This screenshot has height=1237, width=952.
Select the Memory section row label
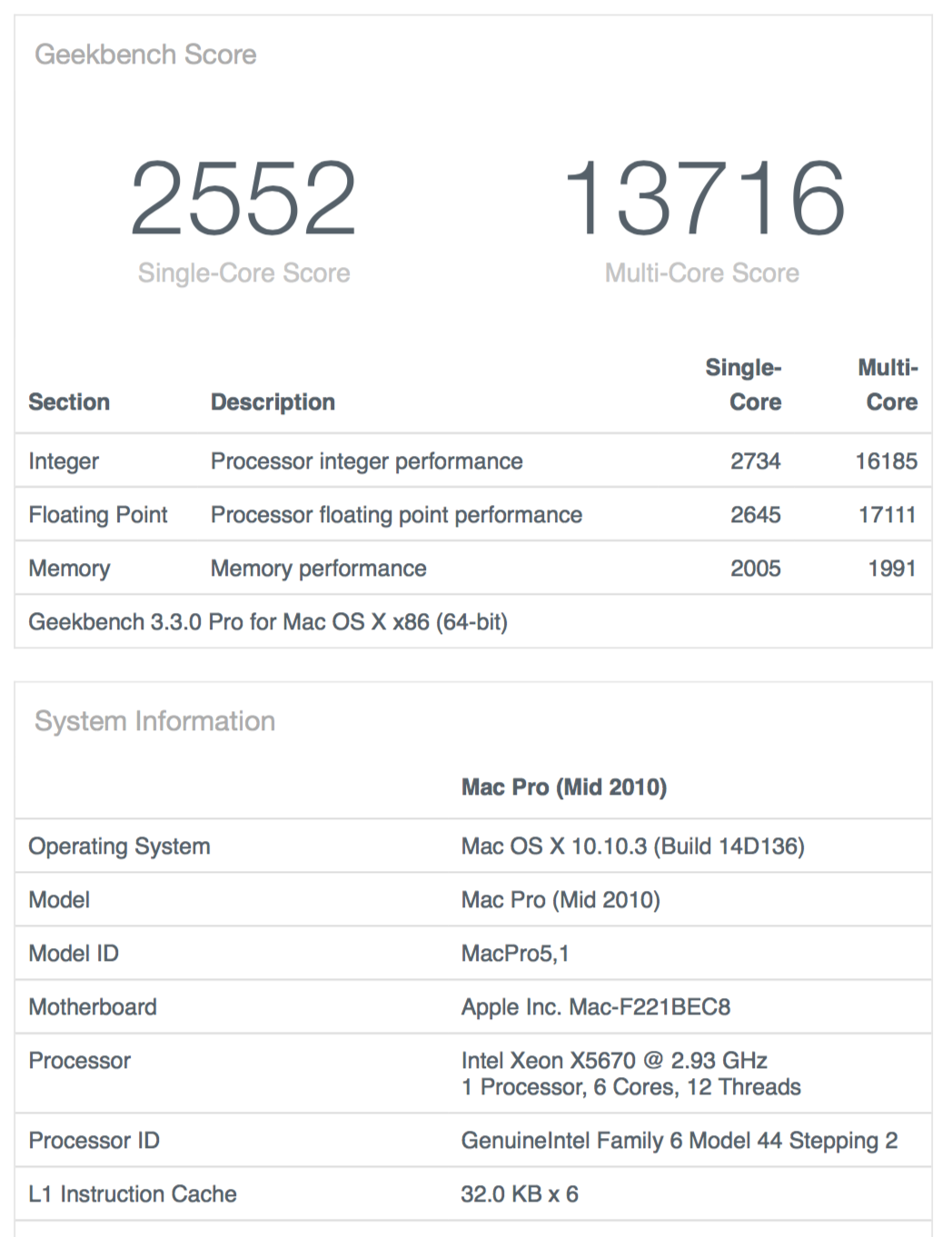69,569
